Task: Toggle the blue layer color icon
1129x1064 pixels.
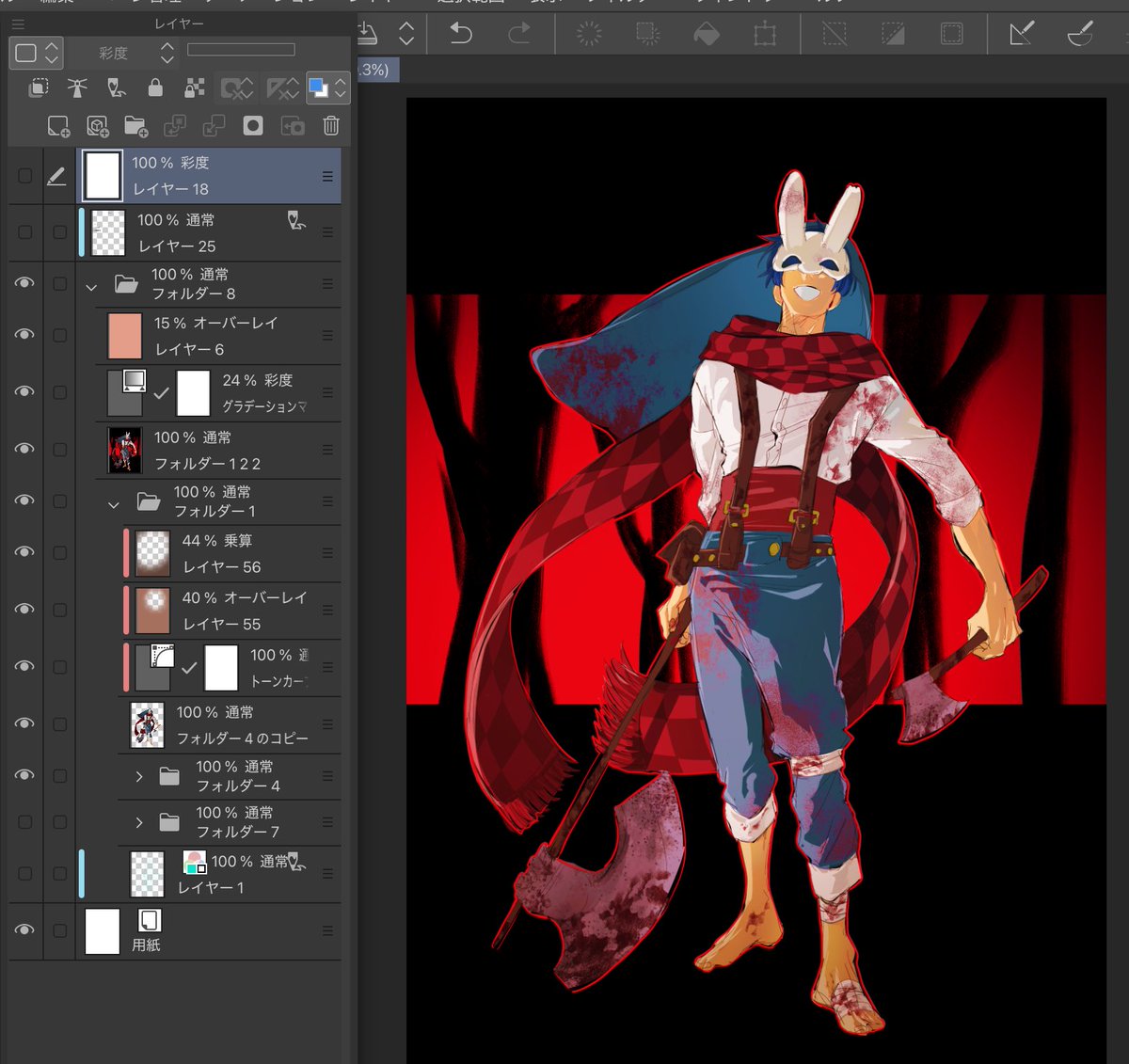Action: tap(318, 88)
